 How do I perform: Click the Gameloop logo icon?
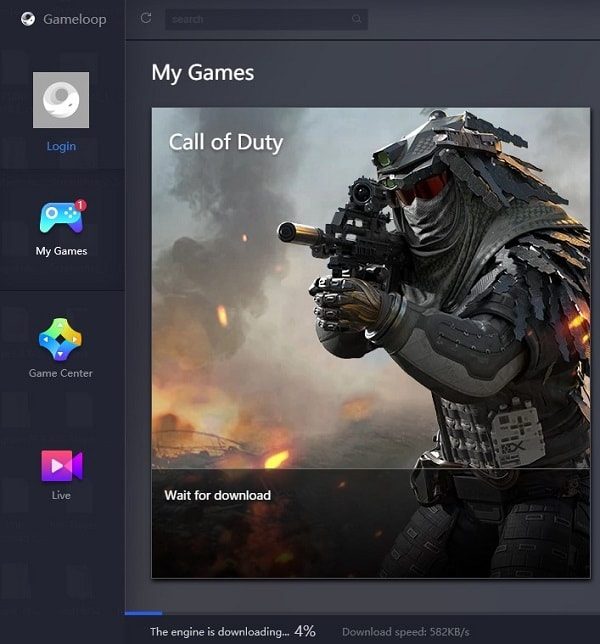28,19
